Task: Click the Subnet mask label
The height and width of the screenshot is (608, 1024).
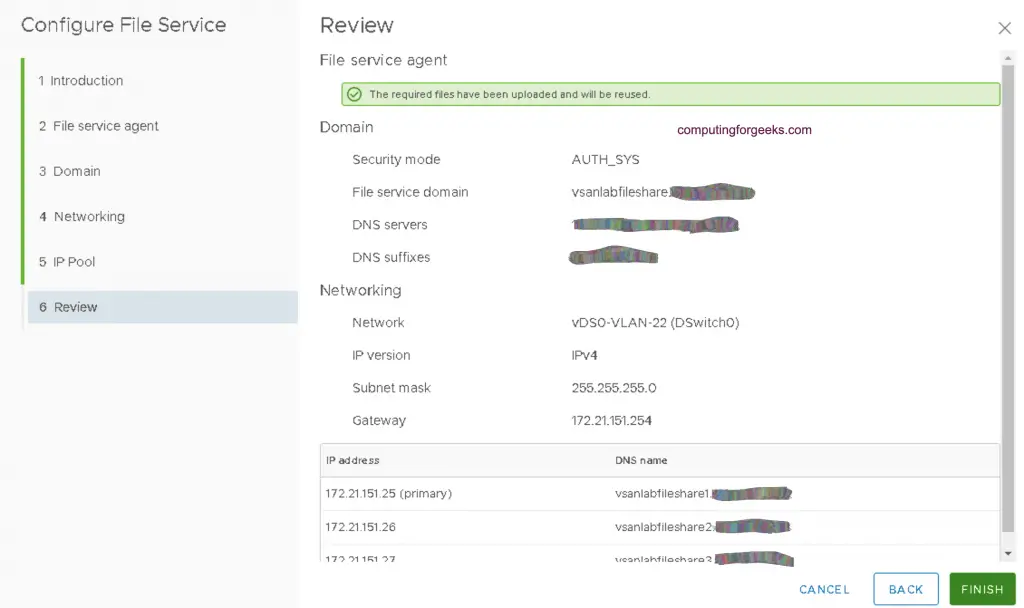Action: coord(391,388)
